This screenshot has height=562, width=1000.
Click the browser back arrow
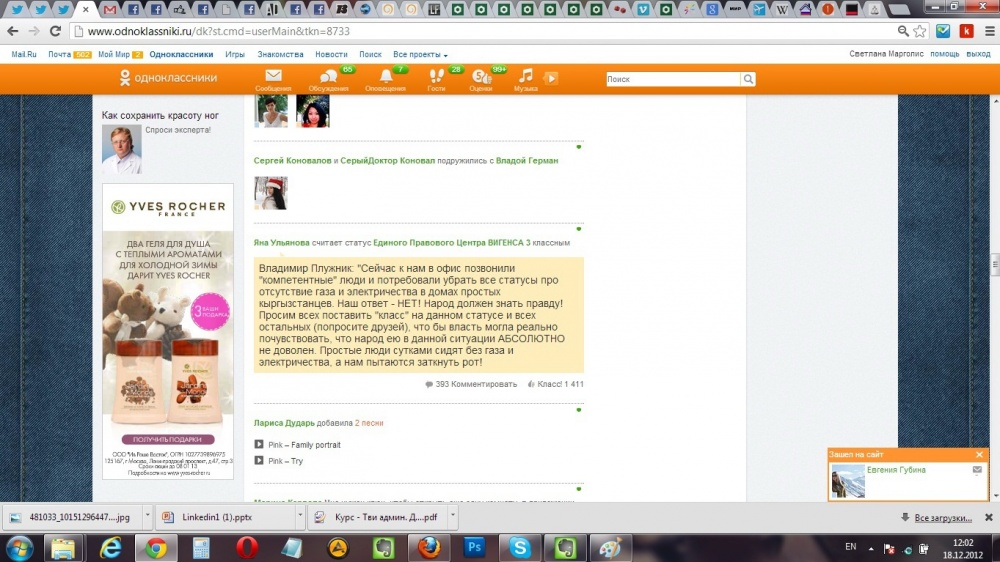[x=13, y=31]
